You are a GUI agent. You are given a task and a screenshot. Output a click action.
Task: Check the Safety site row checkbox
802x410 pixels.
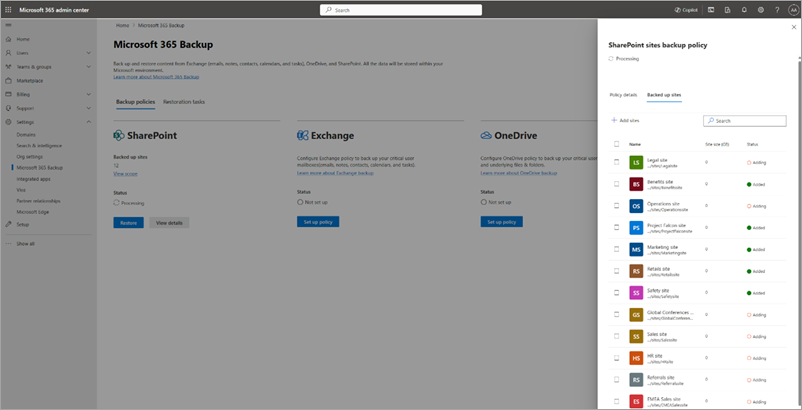(x=616, y=292)
